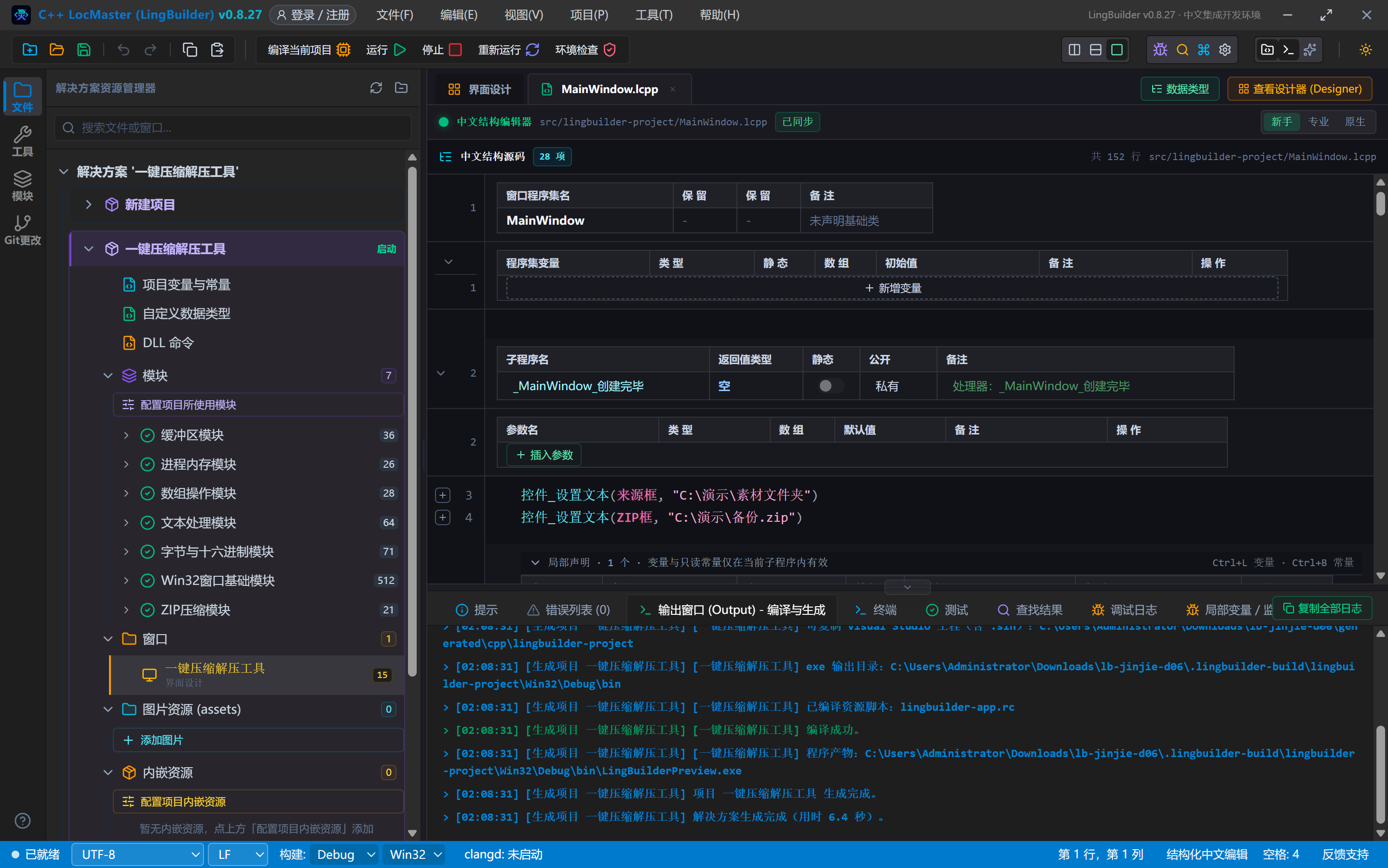This screenshot has height=868, width=1388.
Task: Click the solution explorer vertical scrollbar
Action: pos(412,422)
